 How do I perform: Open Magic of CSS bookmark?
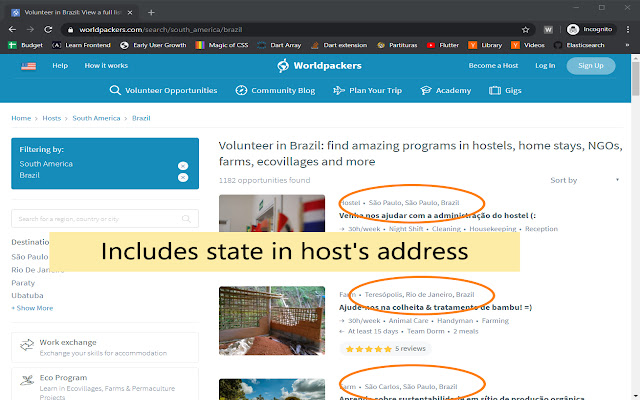coord(222,45)
